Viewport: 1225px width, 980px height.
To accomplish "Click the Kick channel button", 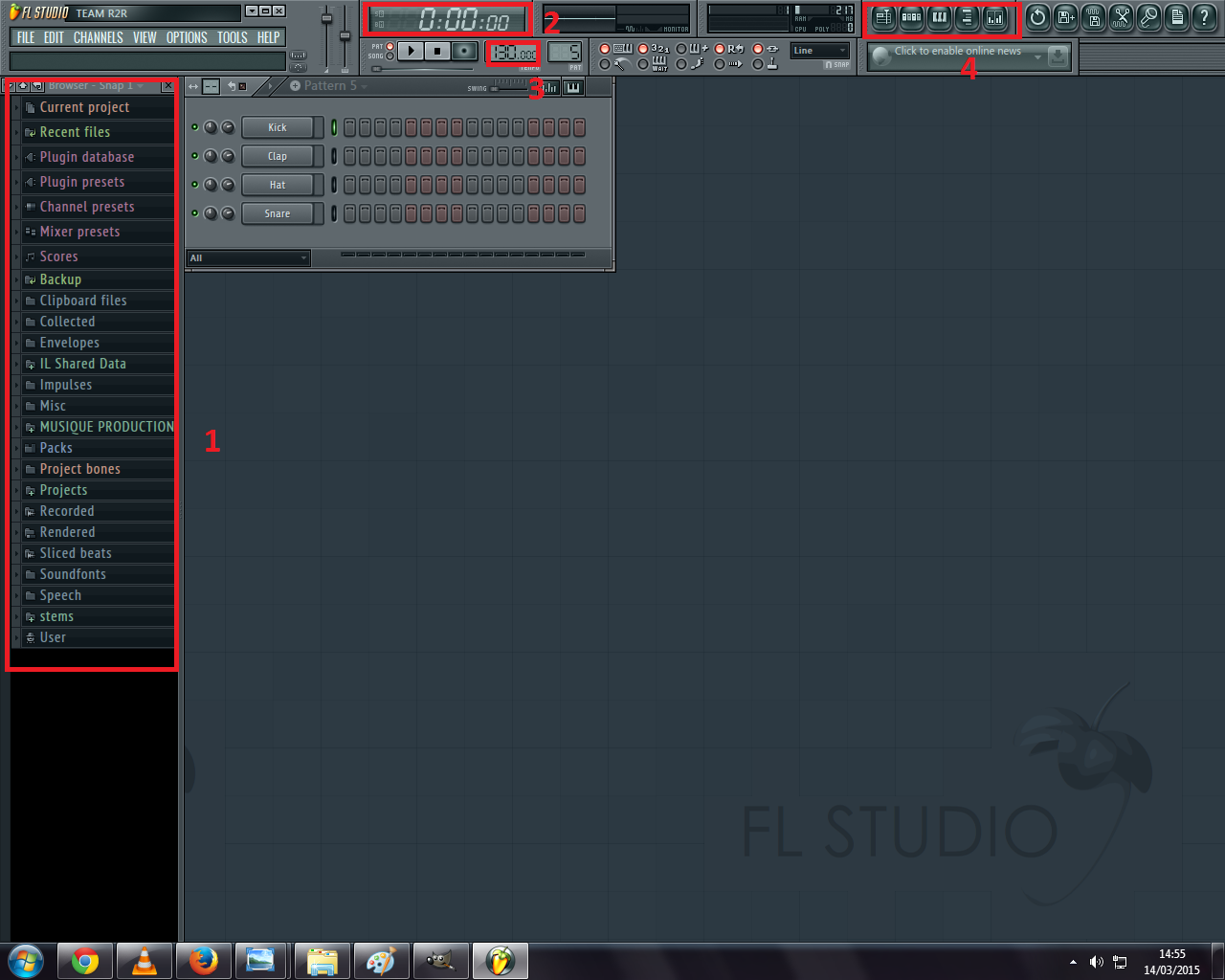I will pos(278,127).
